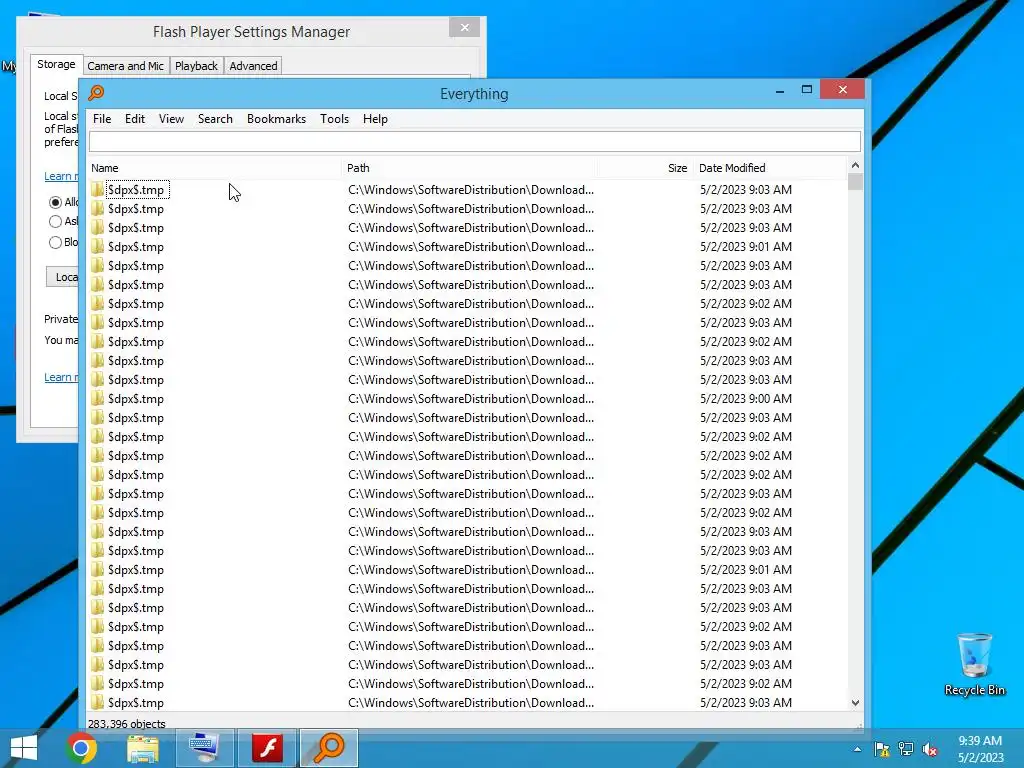Click the Local Storage Settings button in Flash manager
This screenshot has height=768, width=1024.
(63, 277)
